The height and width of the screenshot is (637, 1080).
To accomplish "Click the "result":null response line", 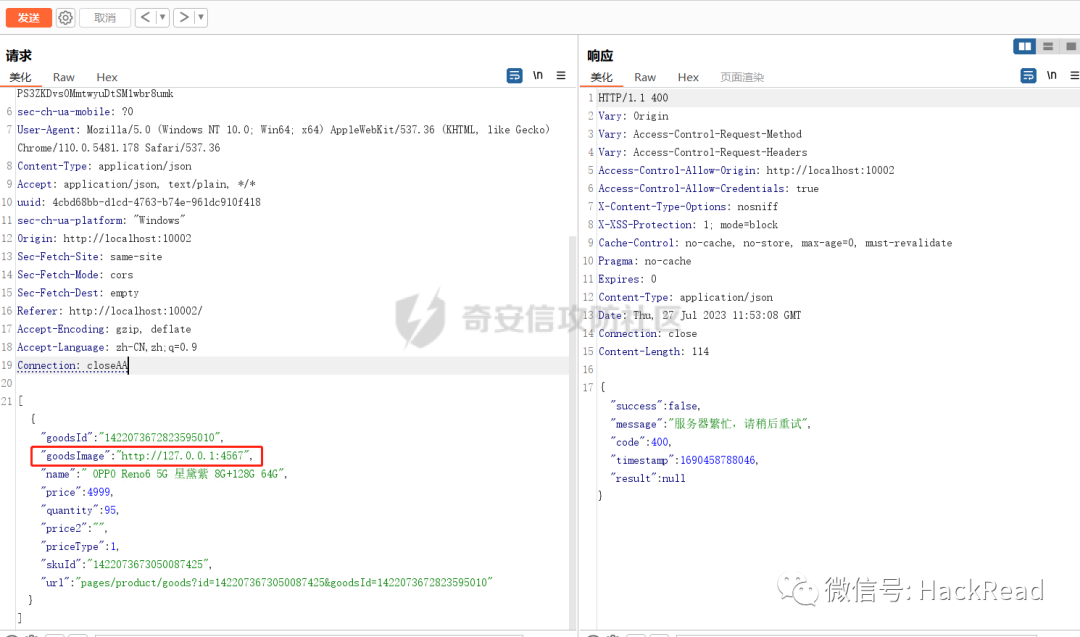I will [647, 479].
